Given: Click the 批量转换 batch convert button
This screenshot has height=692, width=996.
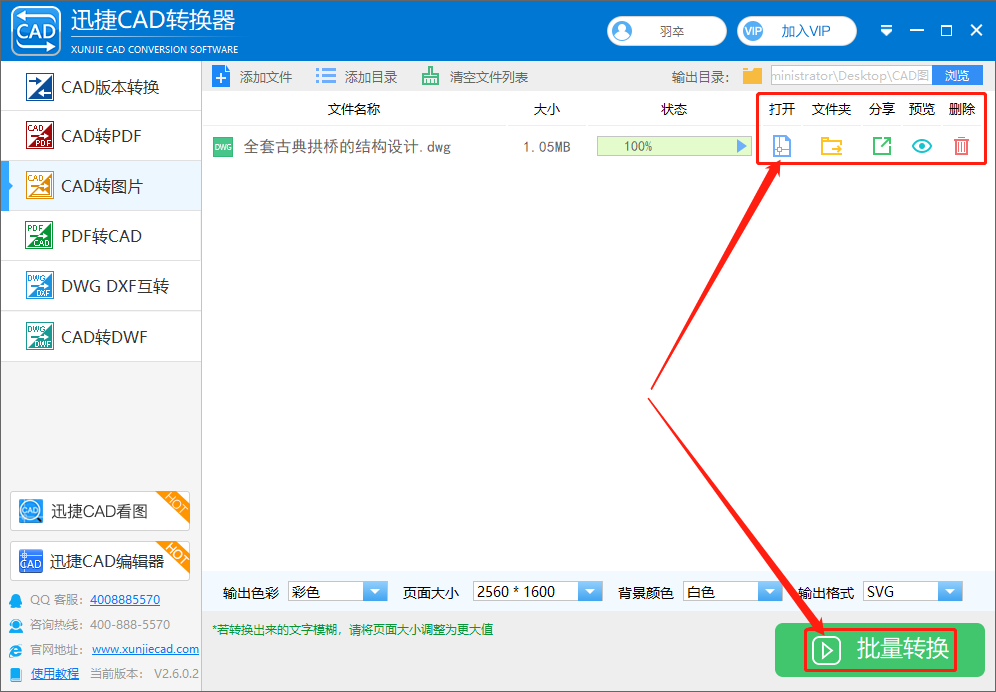Looking at the screenshot, I should 880,649.
